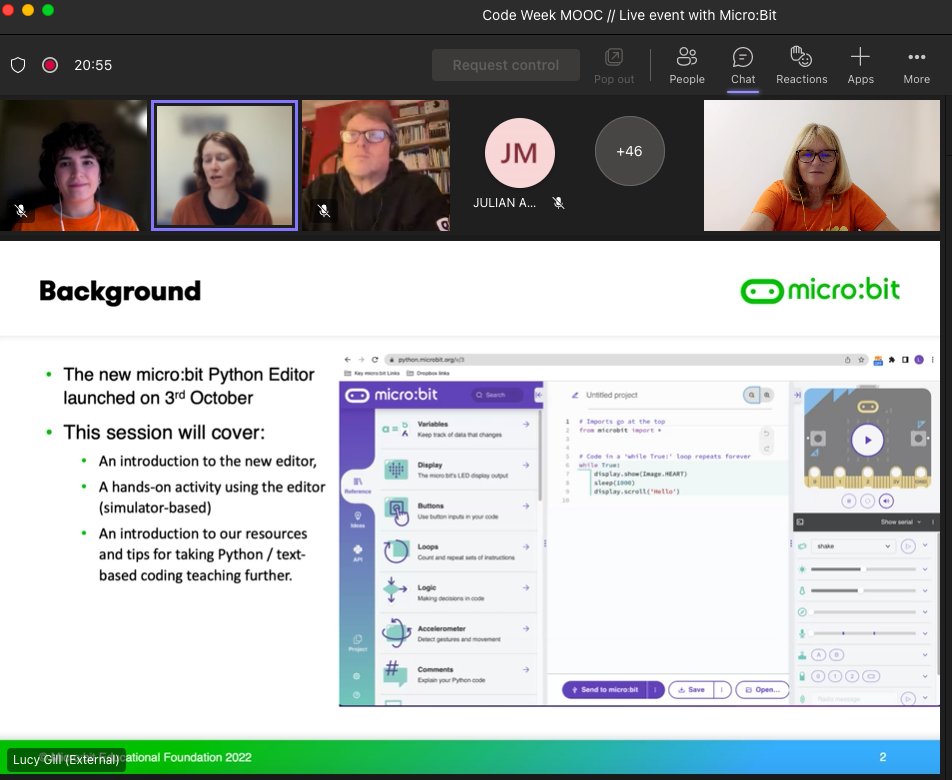Click the temperature slider in simulator
The image size is (952, 780).
[863, 591]
